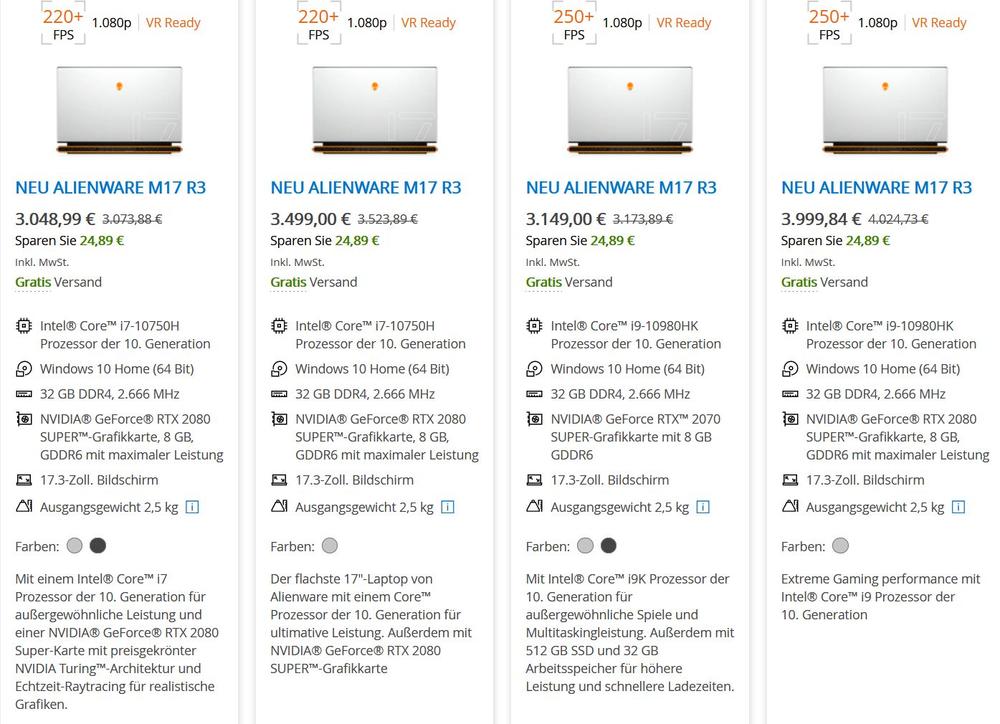Open Neu Alienware M17 R3 priced 3.999,84 €

coord(876,188)
